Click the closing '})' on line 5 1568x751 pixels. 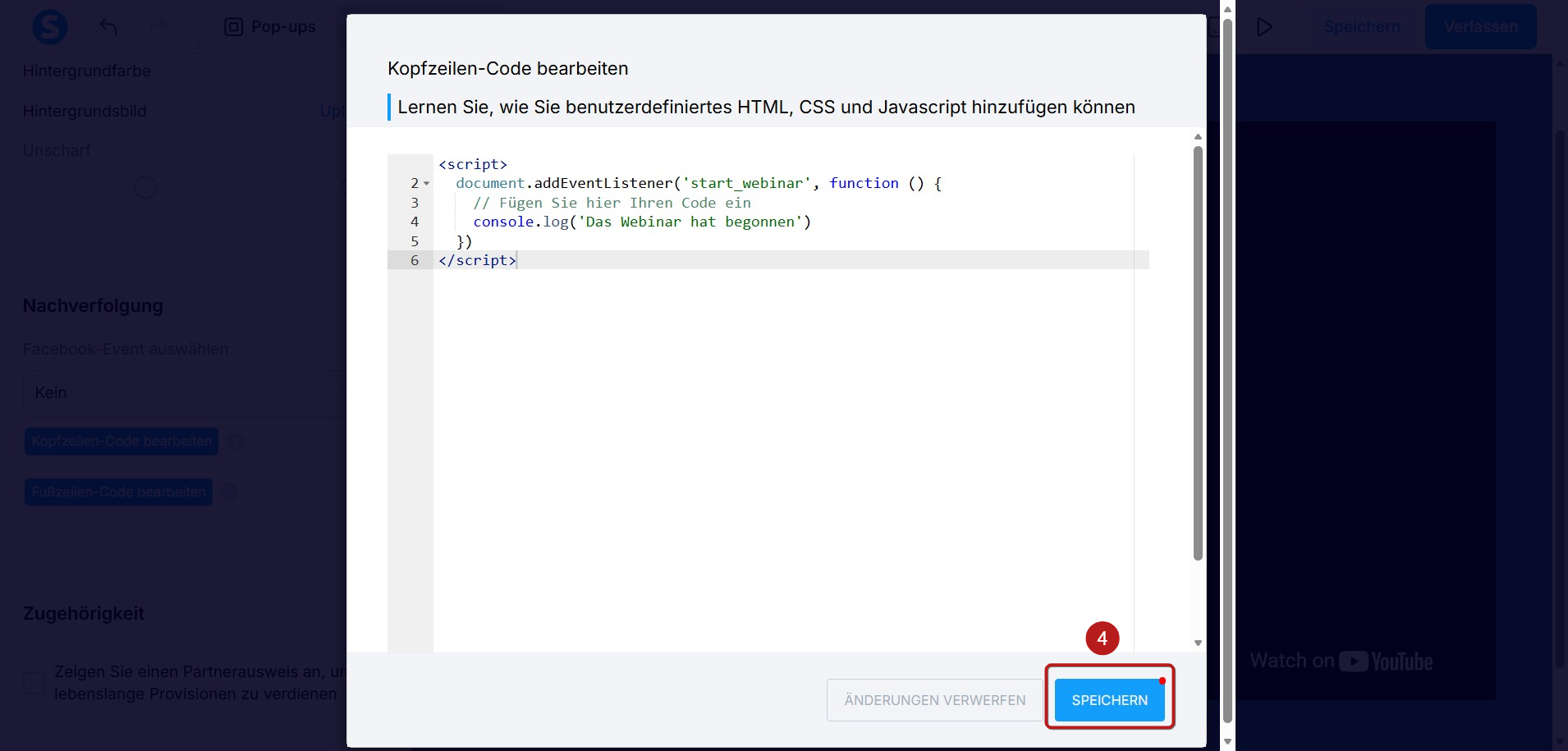pos(464,241)
